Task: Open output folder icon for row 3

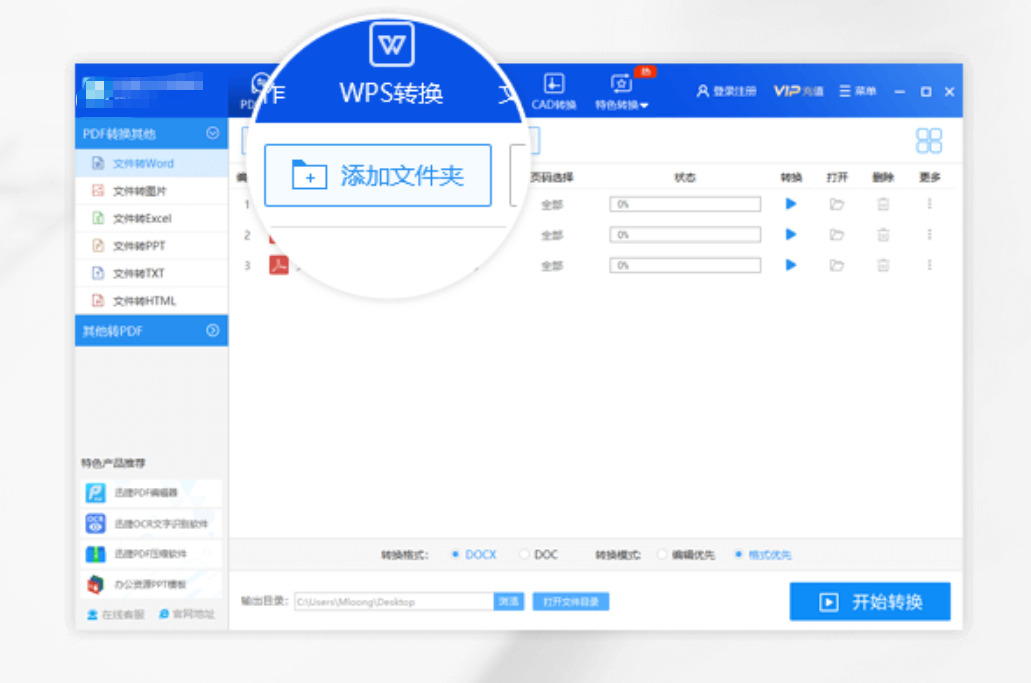Action: coord(836,266)
